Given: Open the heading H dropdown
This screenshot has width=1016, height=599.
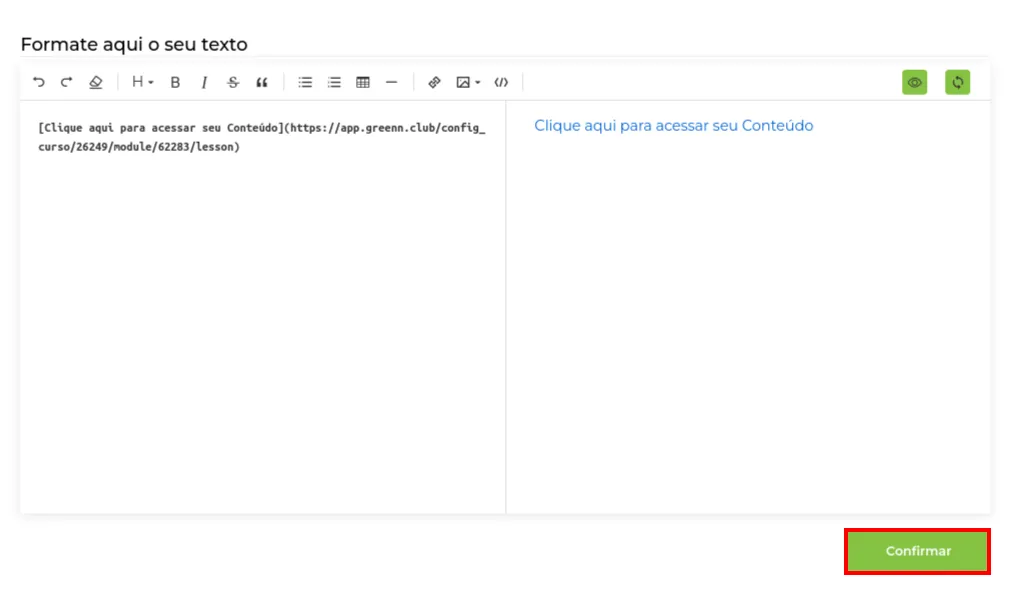Looking at the screenshot, I should [143, 82].
